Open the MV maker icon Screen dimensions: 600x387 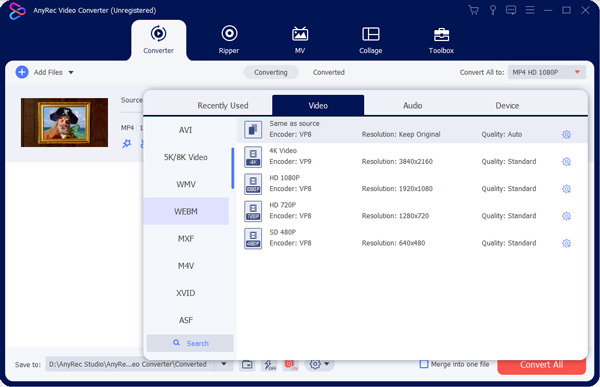click(300, 34)
